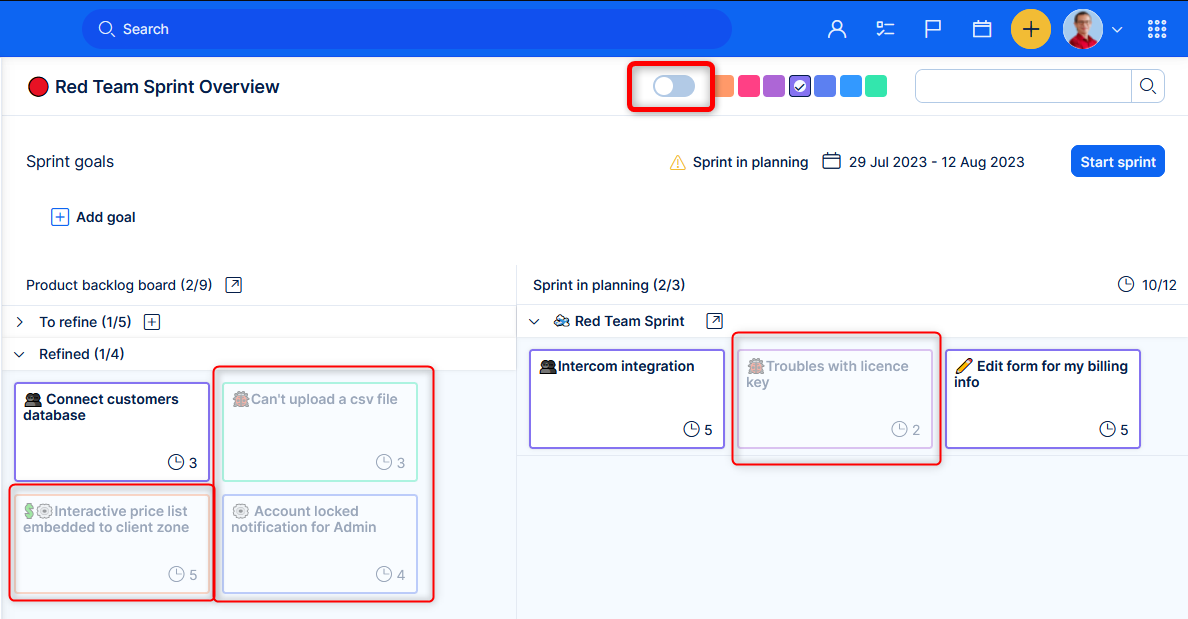Screen dimensions: 1188x619
Task: Collapse the Red Team Sprint group
Action: [534, 321]
